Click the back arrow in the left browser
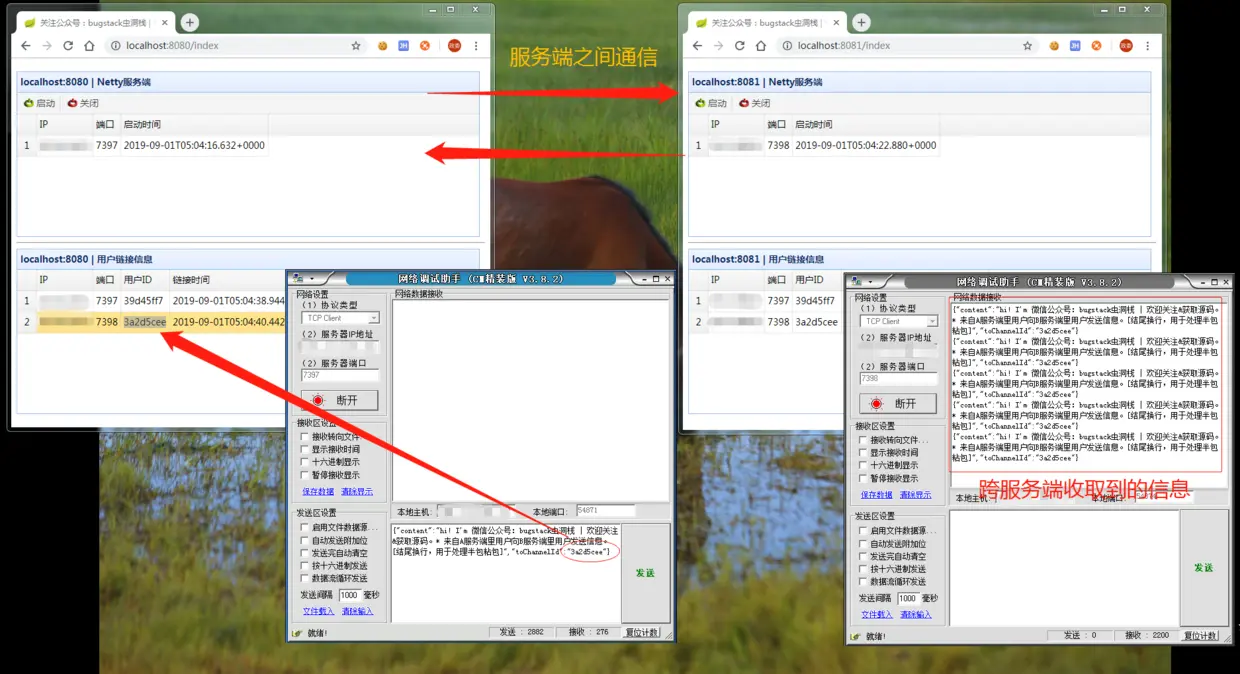Image resolution: width=1240 pixels, height=674 pixels. tap(25, 45)
